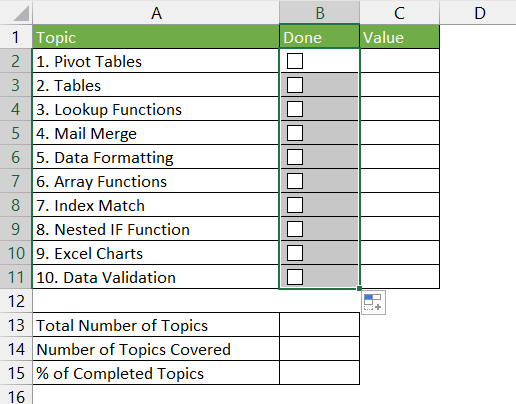This screenshot has width=516, height=404.
Task: Check the Pivot Tables done checkbox
Action: tap(295, 61)
